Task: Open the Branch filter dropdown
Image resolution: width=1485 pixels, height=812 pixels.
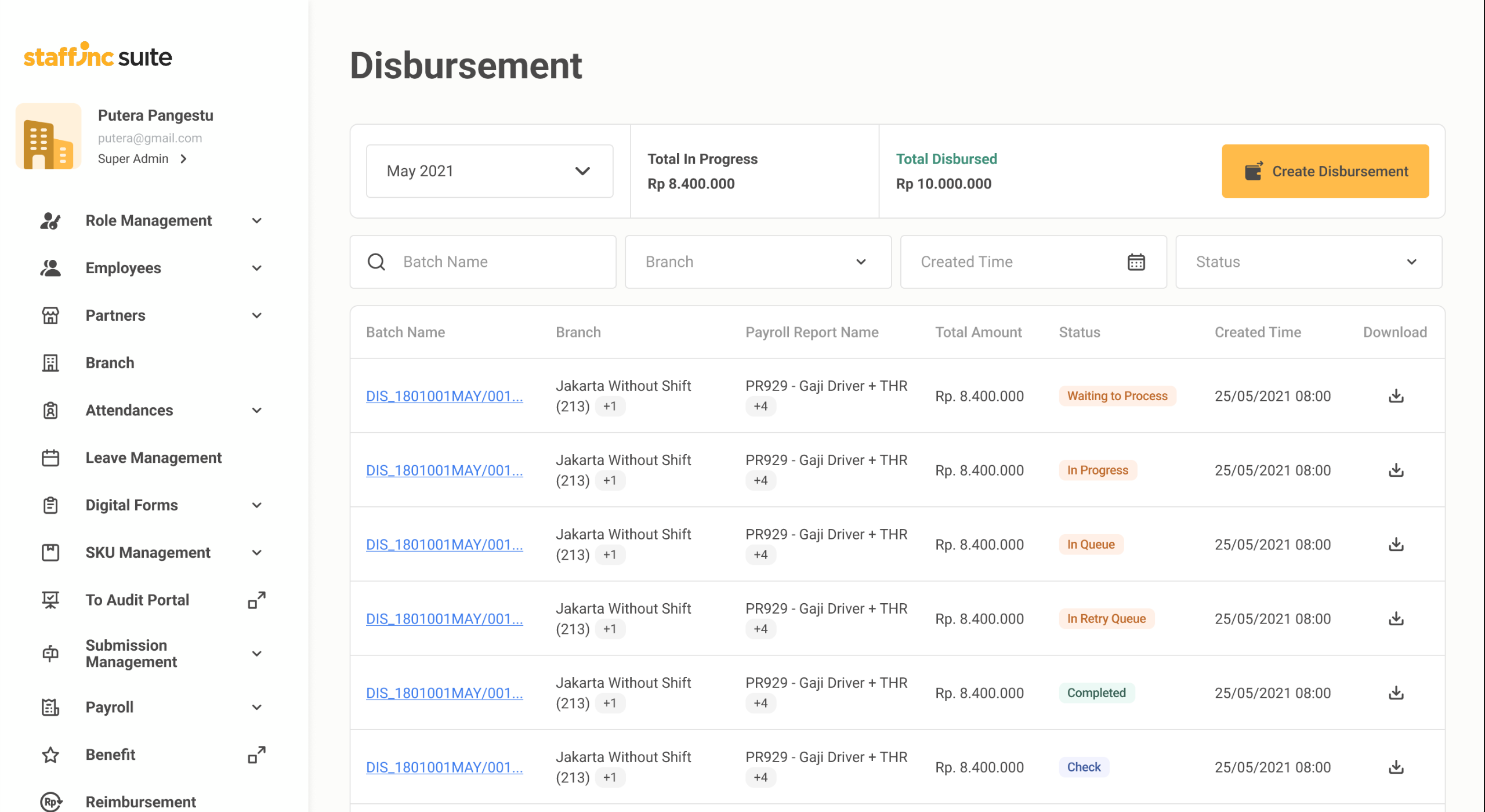Action: 758,262
